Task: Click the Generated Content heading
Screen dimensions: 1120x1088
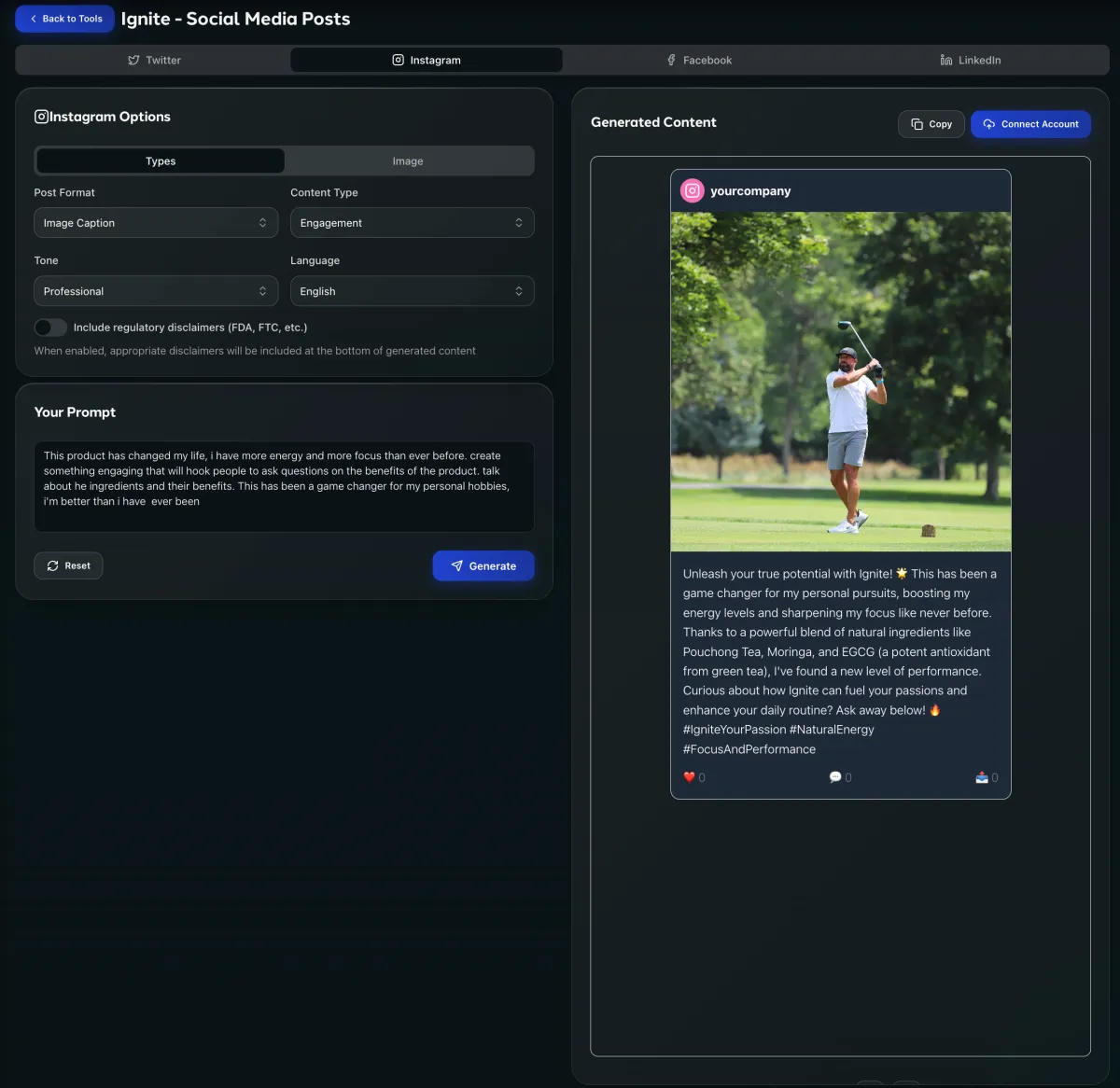Action: tap(653, 122)
